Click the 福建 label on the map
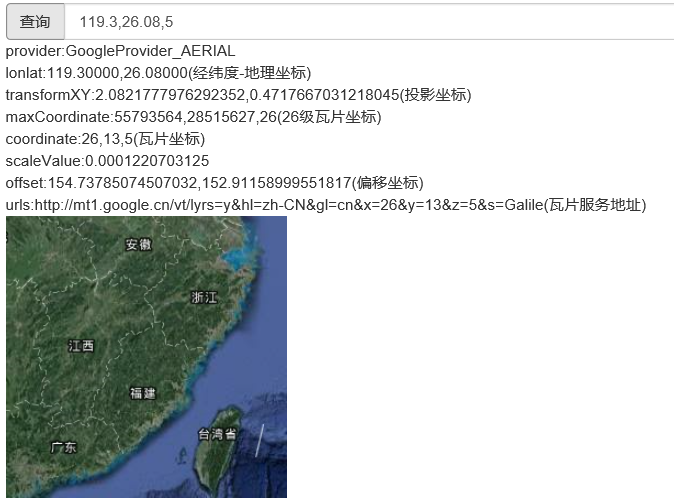This screenshot has height=502, width=674. [x=143, y=394]
